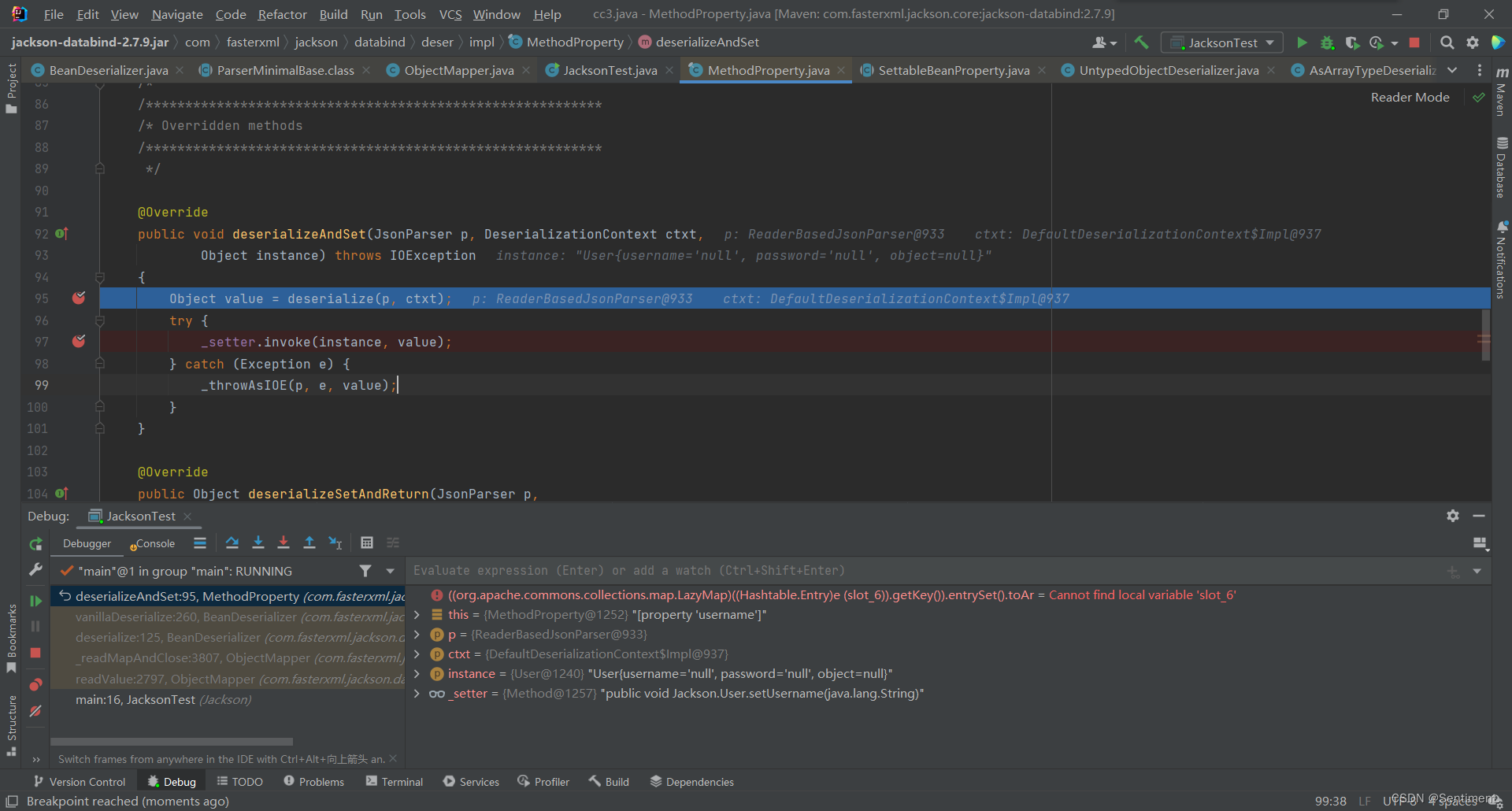
Task: Click the Step Out debugger icon
Action: (309, 543)
